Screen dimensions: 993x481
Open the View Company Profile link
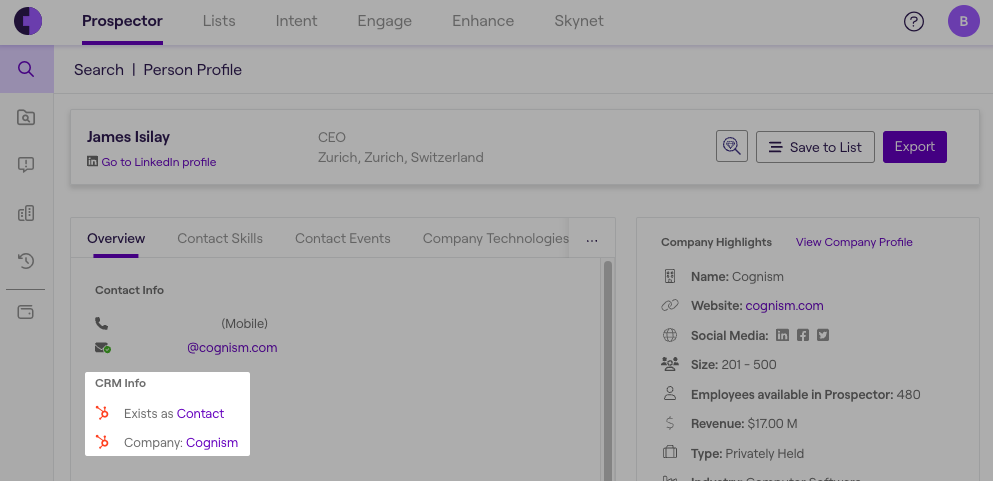tap(854, 242)
